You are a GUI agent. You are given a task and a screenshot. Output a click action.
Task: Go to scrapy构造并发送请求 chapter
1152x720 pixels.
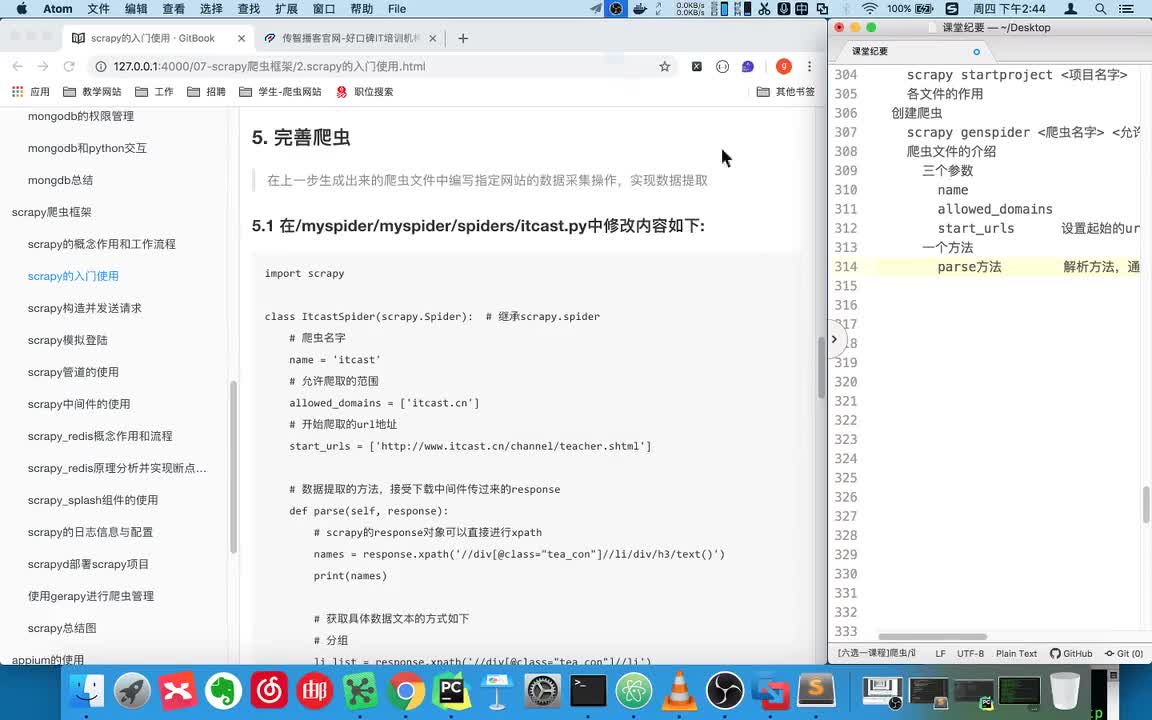[x=84, y=308]
